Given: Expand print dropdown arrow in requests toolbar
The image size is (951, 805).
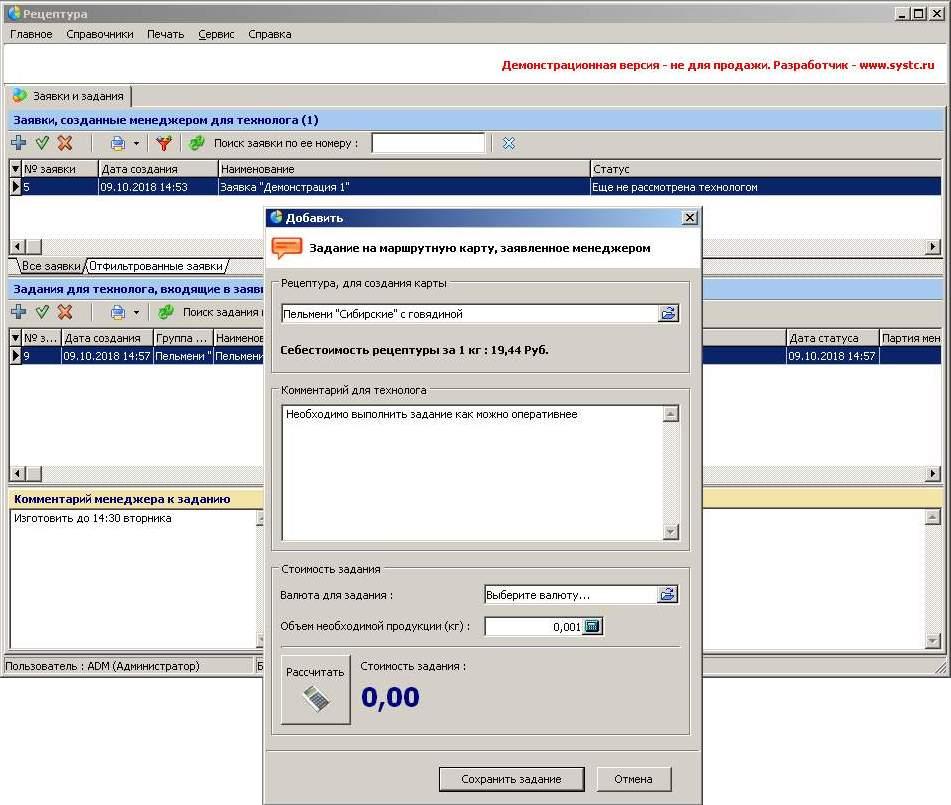Looking at the screenshot, I should 136,144.
